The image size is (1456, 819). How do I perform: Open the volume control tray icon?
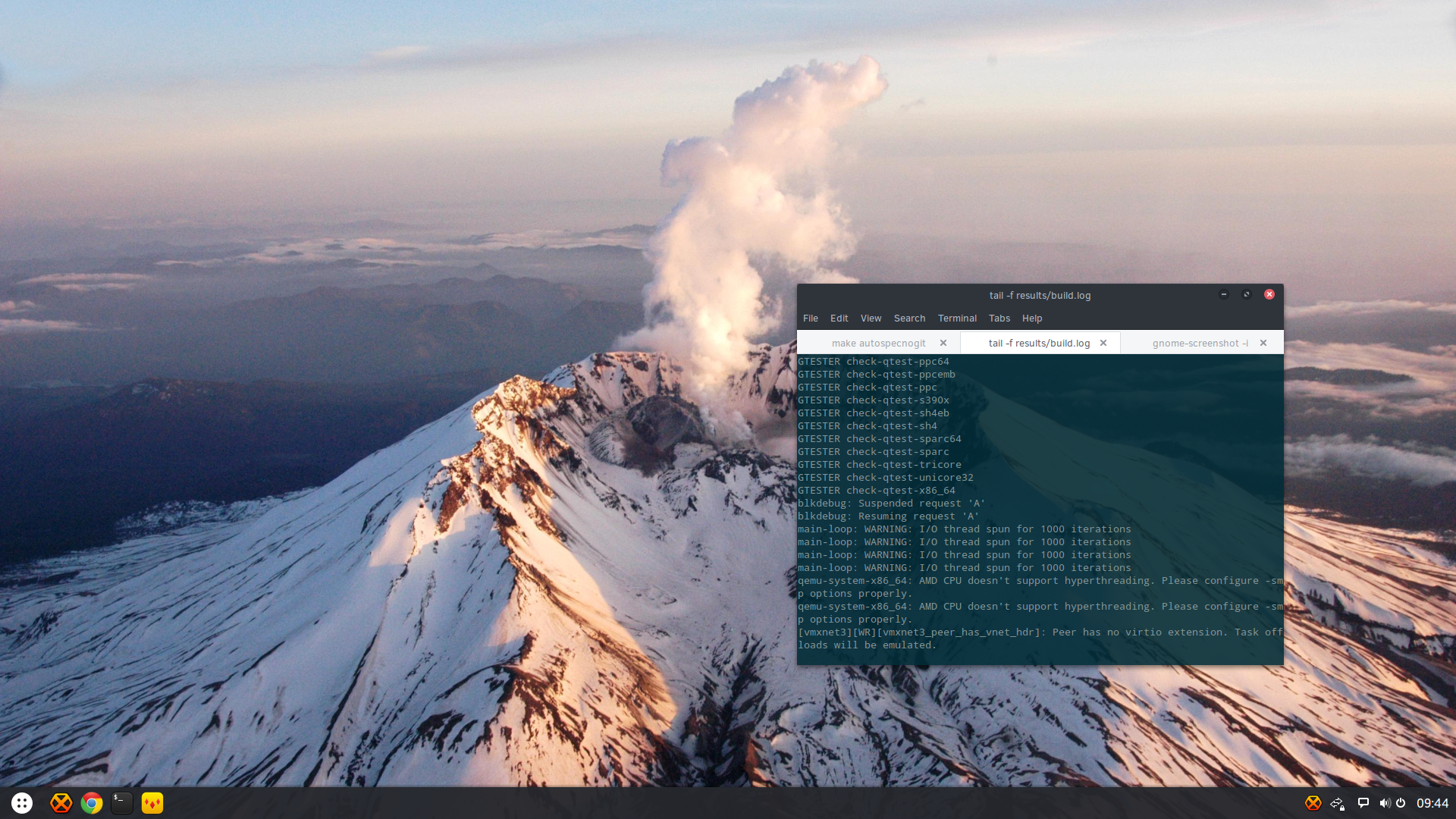point(1385,803)
